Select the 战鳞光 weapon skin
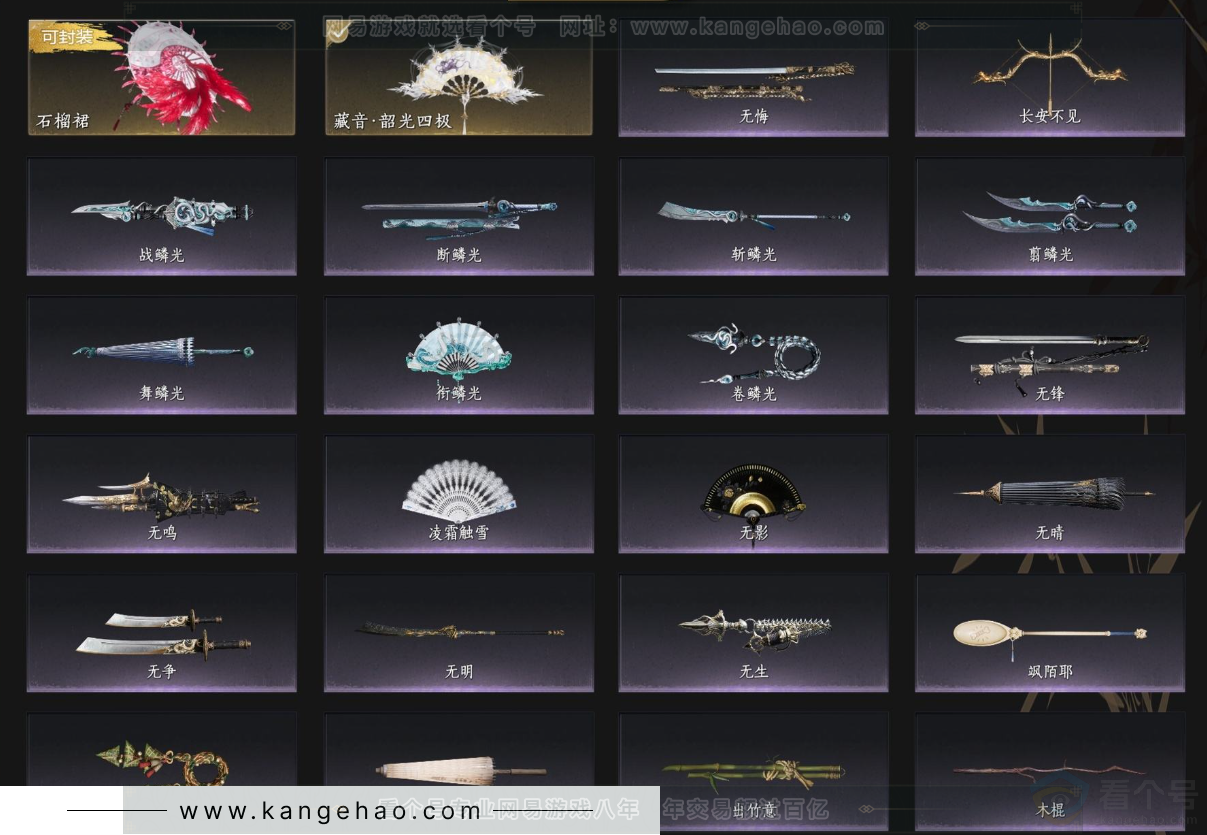Image resolution: width=1207 pixels, height=835 pixels. pos(161,215)
